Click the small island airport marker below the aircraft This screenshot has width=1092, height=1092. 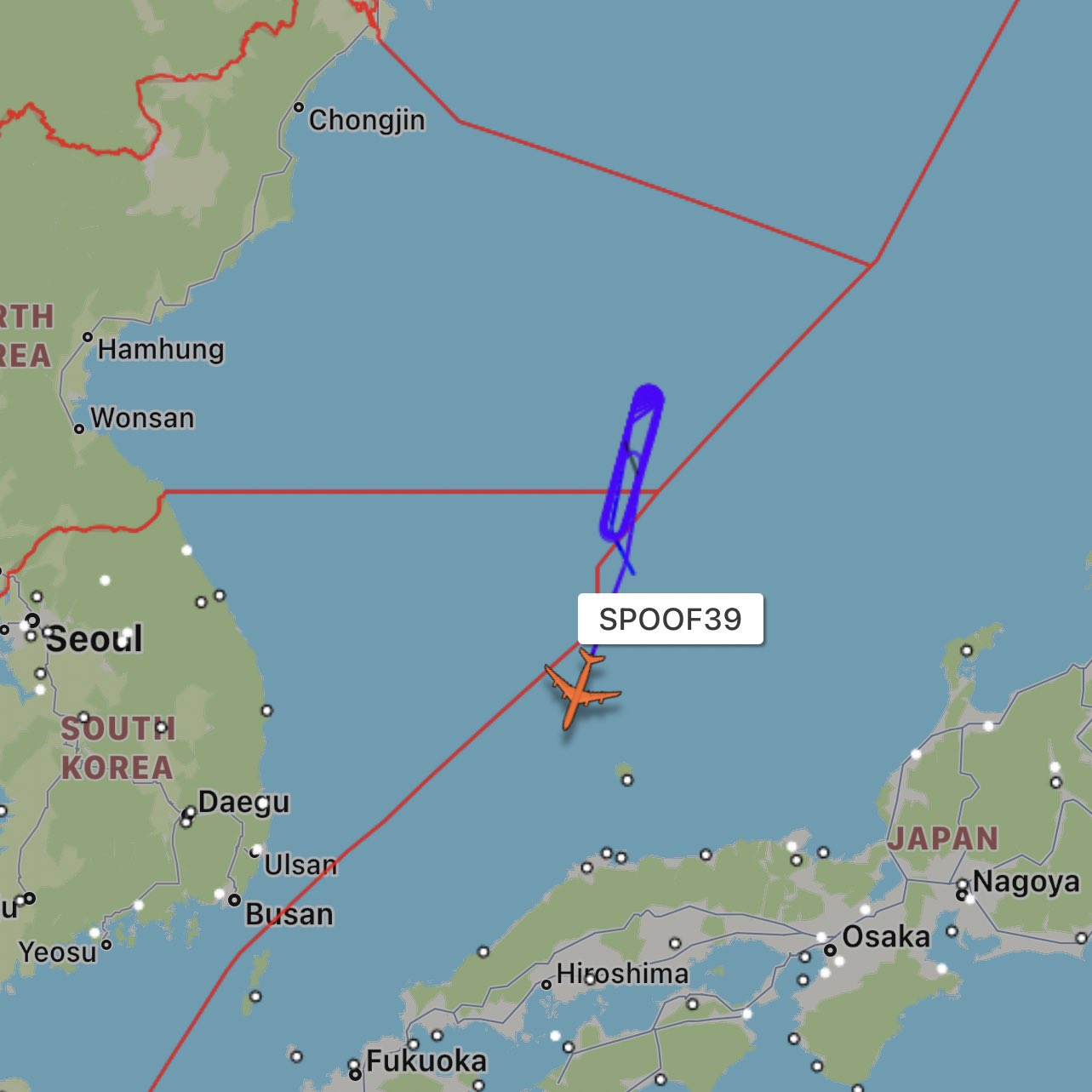coord(627,780)
